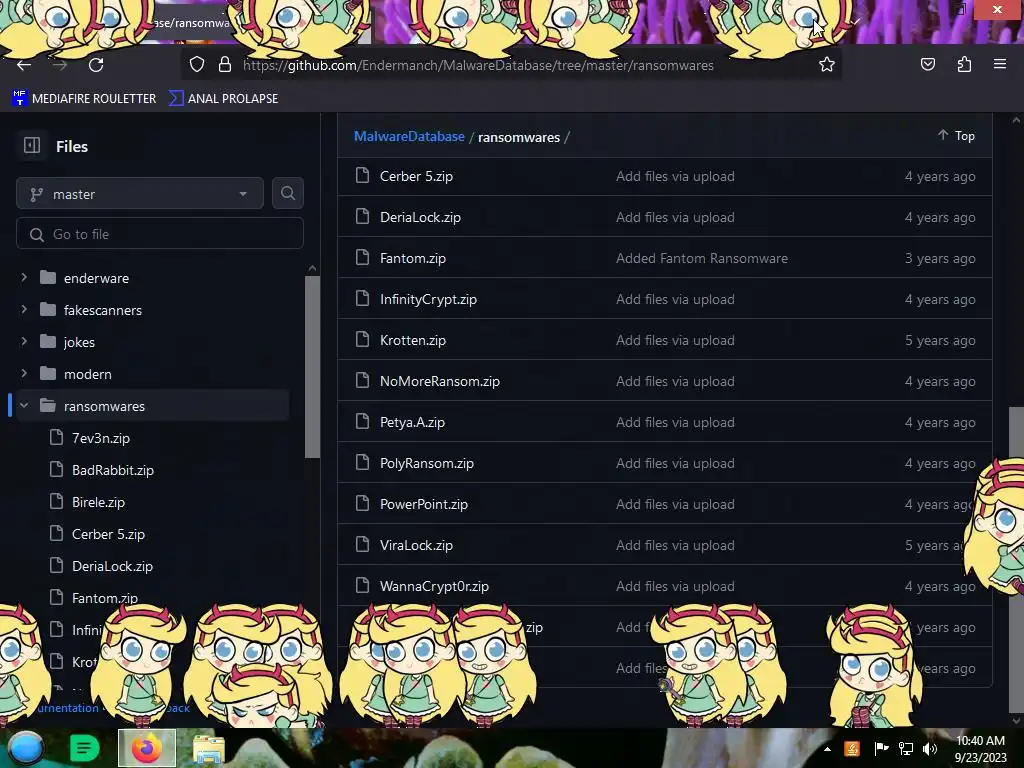Click file icon of 7ev3n.zip in tree
The width and height of the screenshot is (1024, 768).
click(57, 437)
